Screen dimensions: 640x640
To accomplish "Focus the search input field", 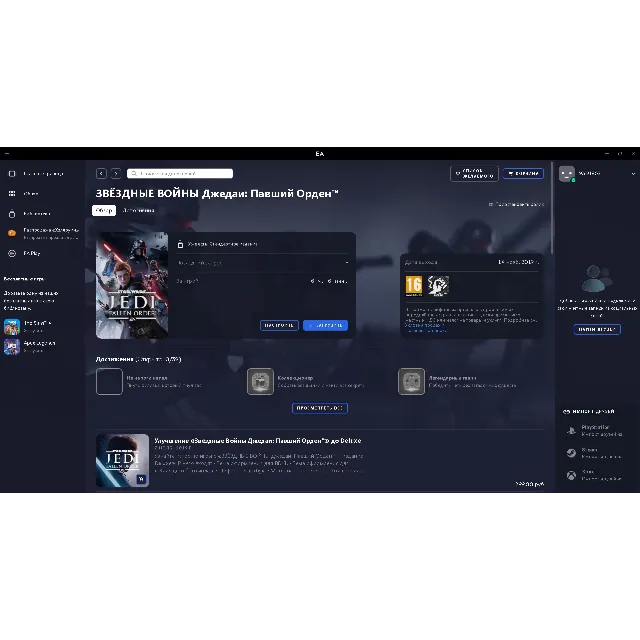I will [180, 173].
